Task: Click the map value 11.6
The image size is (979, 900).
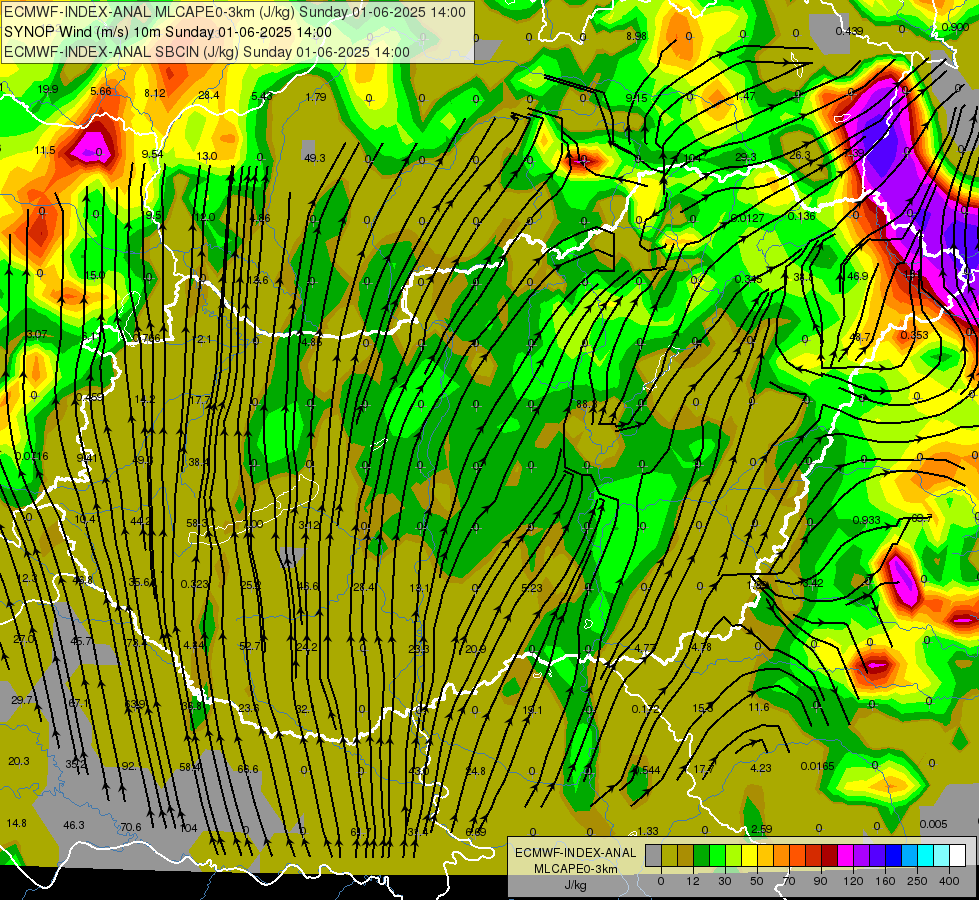Action: [759, 708]
